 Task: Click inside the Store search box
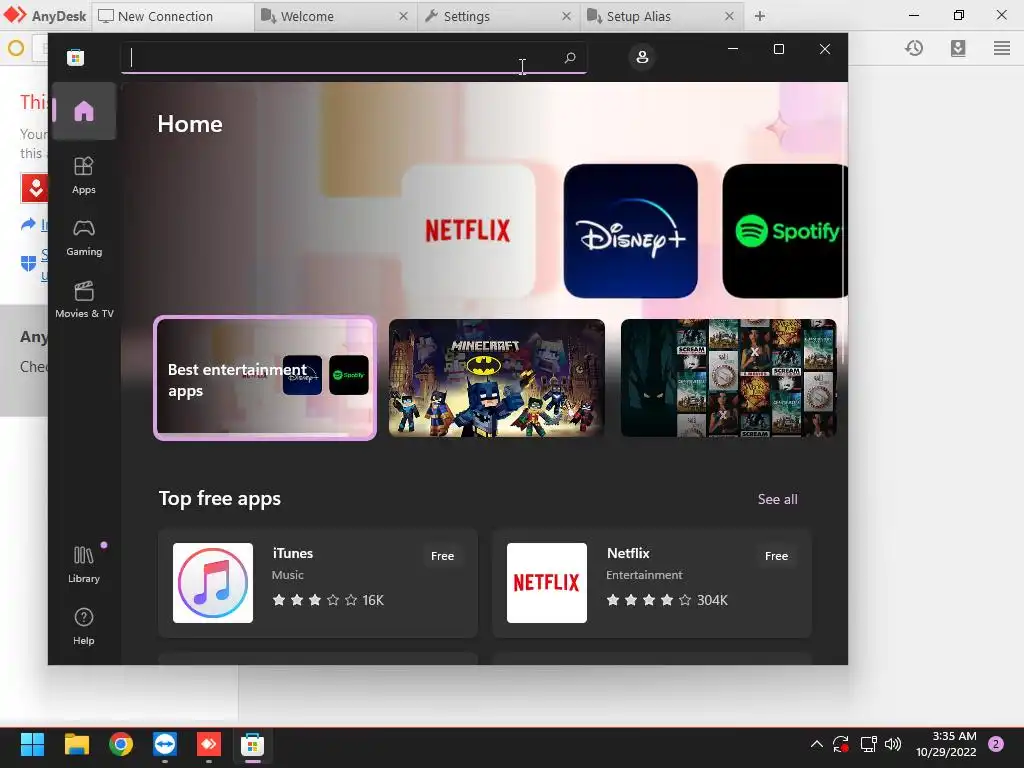point(353,57)
